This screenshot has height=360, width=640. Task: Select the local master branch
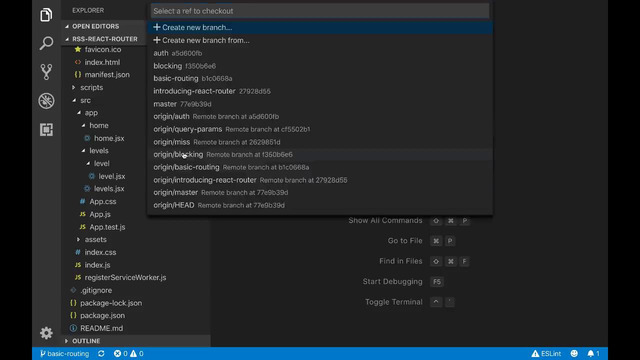point(320,104)
